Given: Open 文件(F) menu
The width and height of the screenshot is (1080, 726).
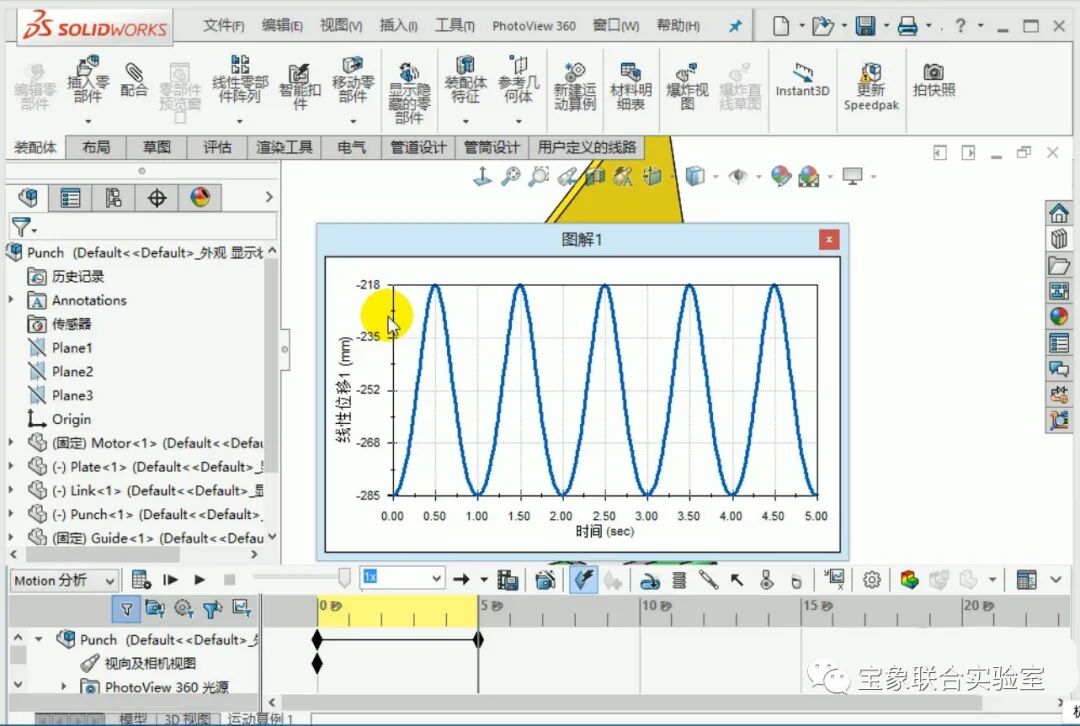Looking at the screenshot, I should 223,26.
